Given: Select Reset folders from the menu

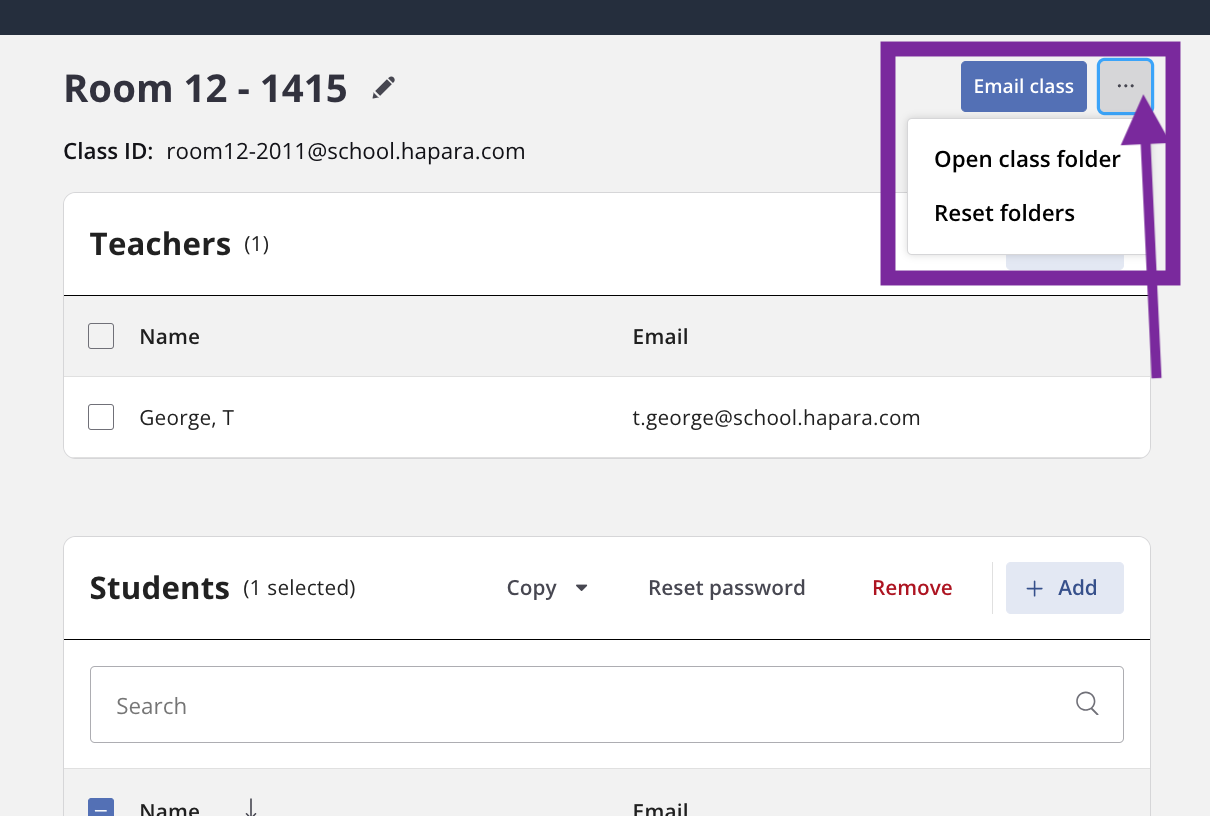Looking at the screenshot, I should [x=1004, y=212].
